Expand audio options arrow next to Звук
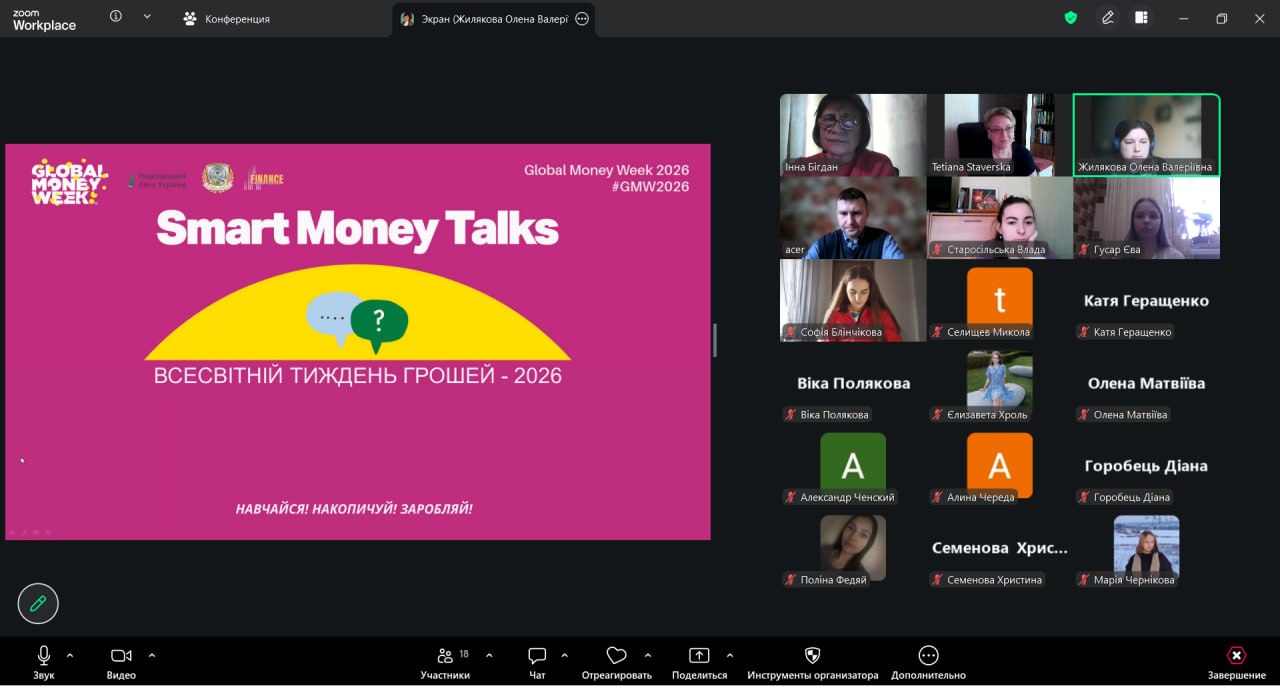1280x686 pixels. pyautogui.click(x=70, y=656)
